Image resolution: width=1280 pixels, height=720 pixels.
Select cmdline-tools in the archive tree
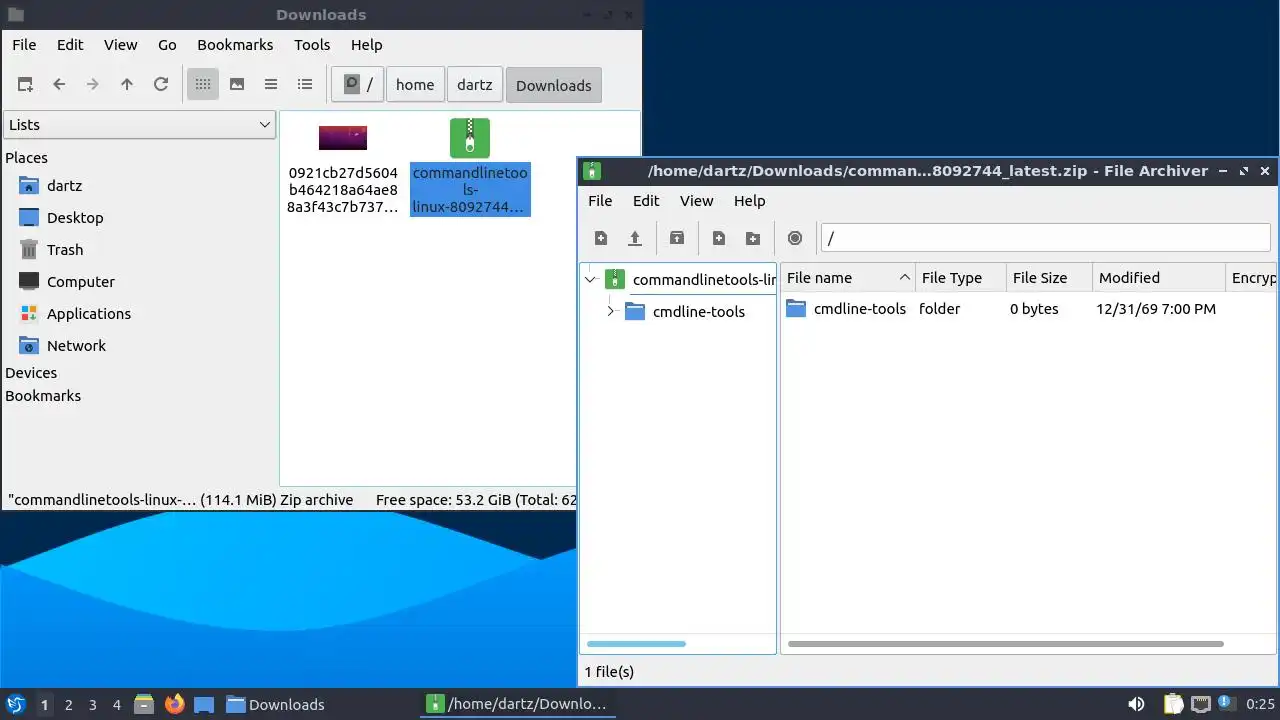699,312
